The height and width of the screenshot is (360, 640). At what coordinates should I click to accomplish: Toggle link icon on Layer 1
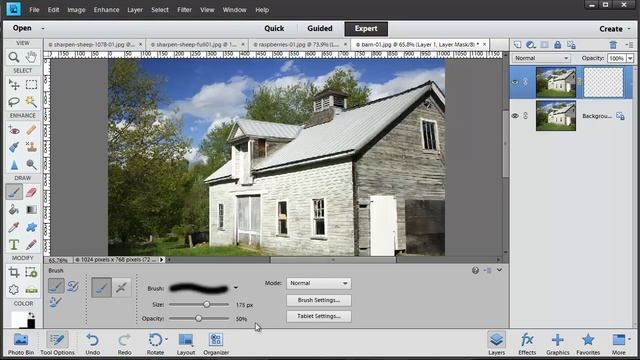pos(526,82)
